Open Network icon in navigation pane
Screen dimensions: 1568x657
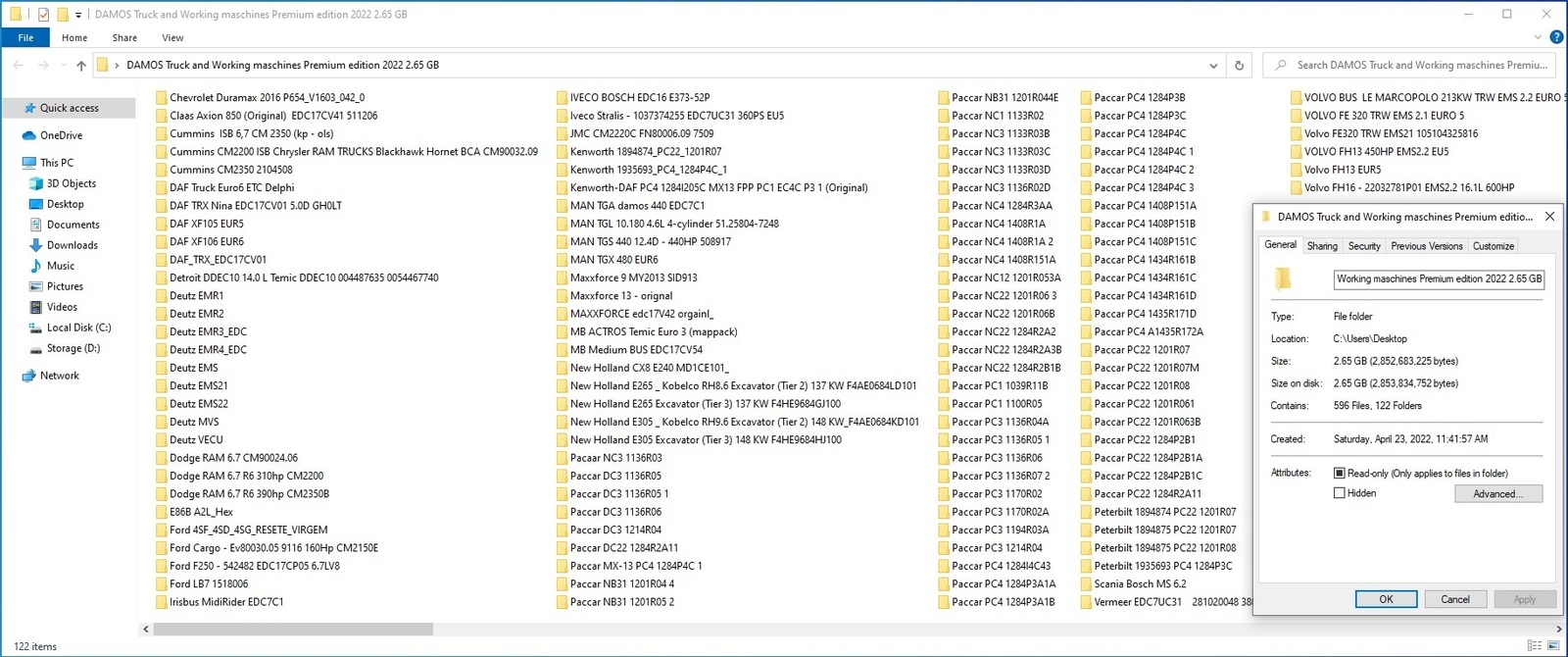pos(29,376)
